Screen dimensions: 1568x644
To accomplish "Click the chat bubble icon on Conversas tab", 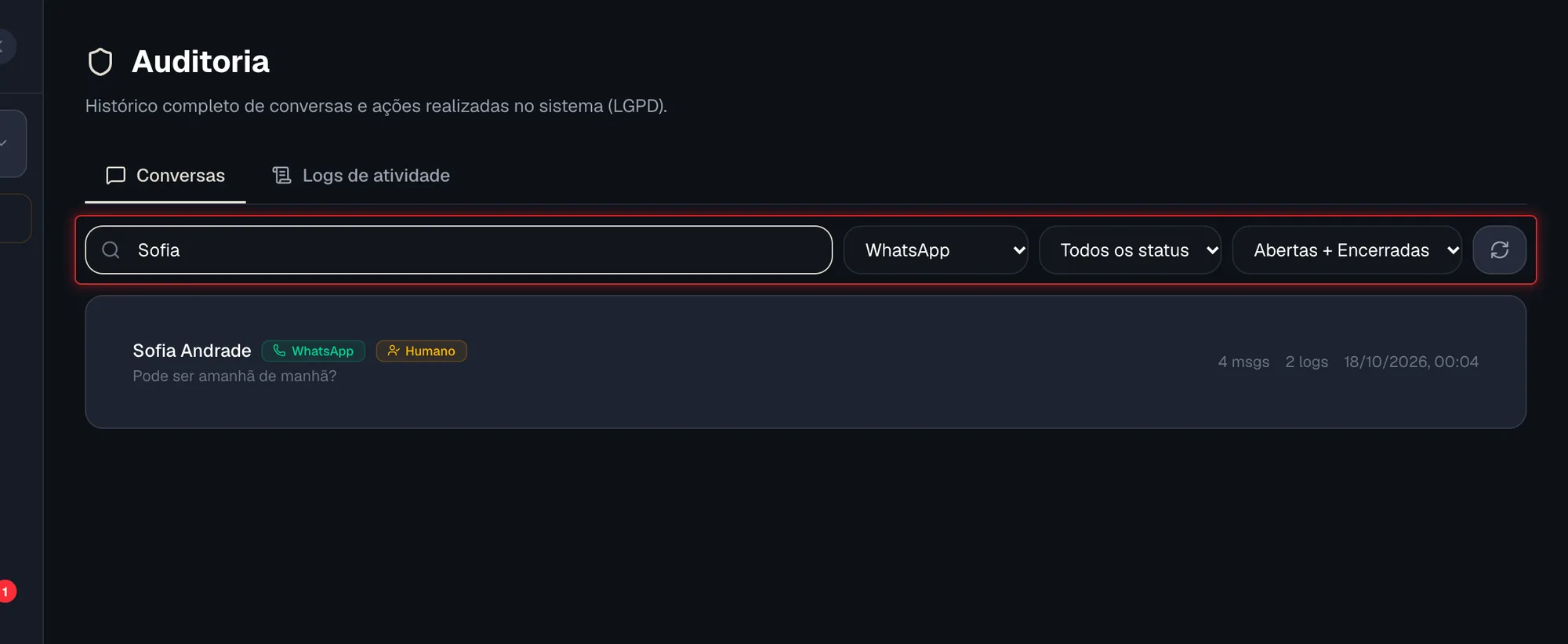I will click(x=116, y=175).
